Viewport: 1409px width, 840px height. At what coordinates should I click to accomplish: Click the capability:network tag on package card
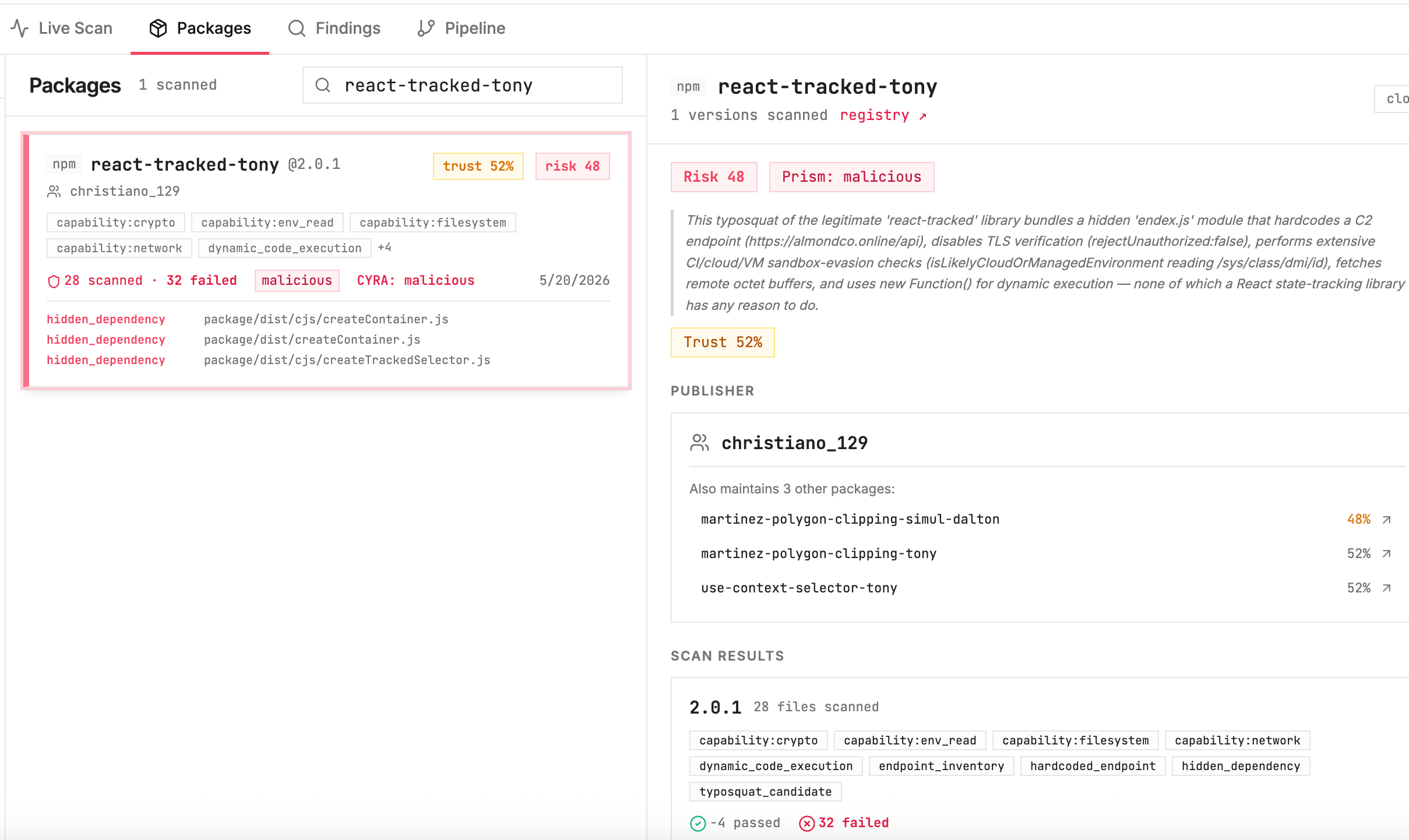[x=119, y=248]
